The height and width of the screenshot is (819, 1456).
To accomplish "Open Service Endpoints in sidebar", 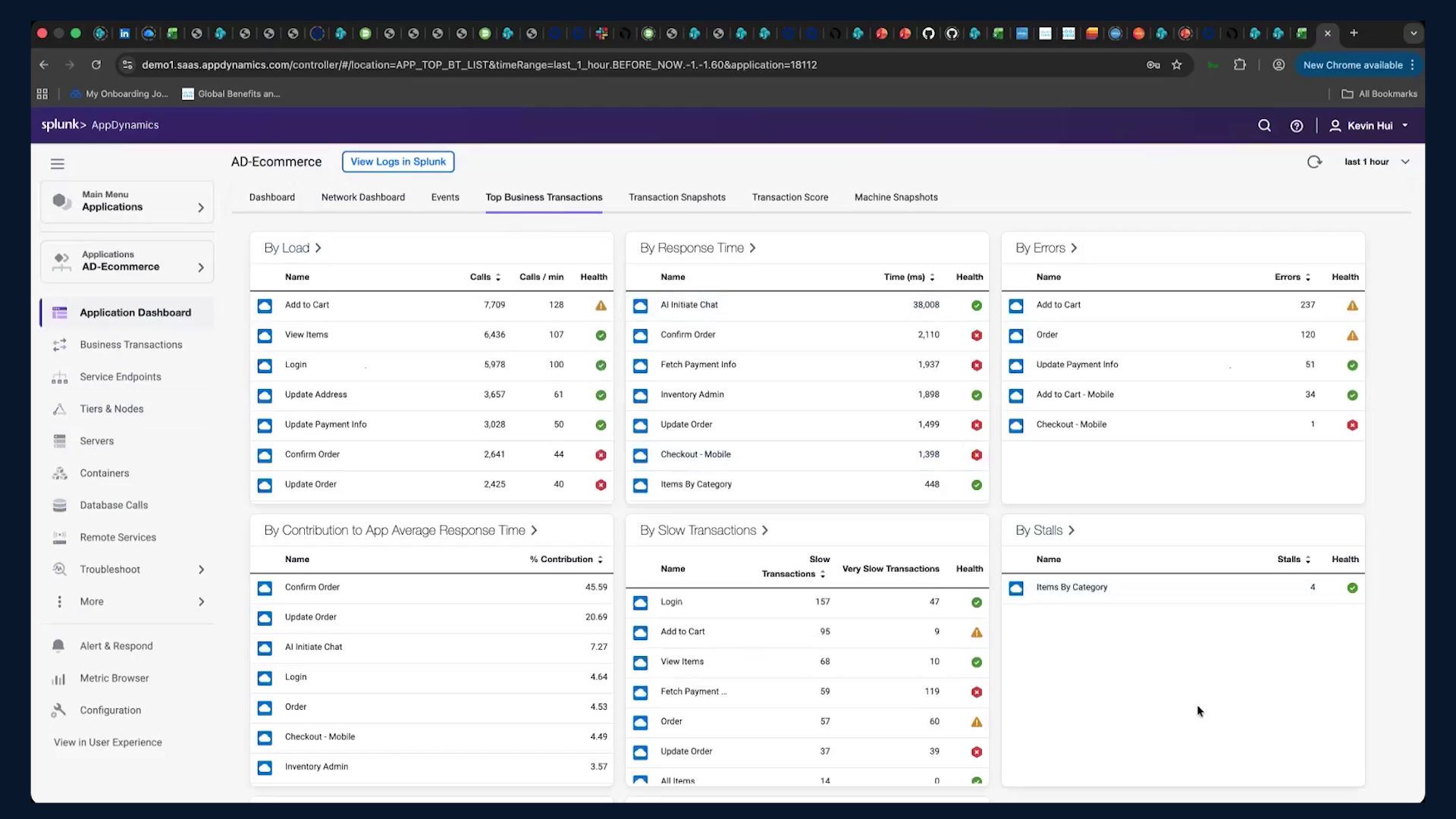I will [x=121, y=377].
